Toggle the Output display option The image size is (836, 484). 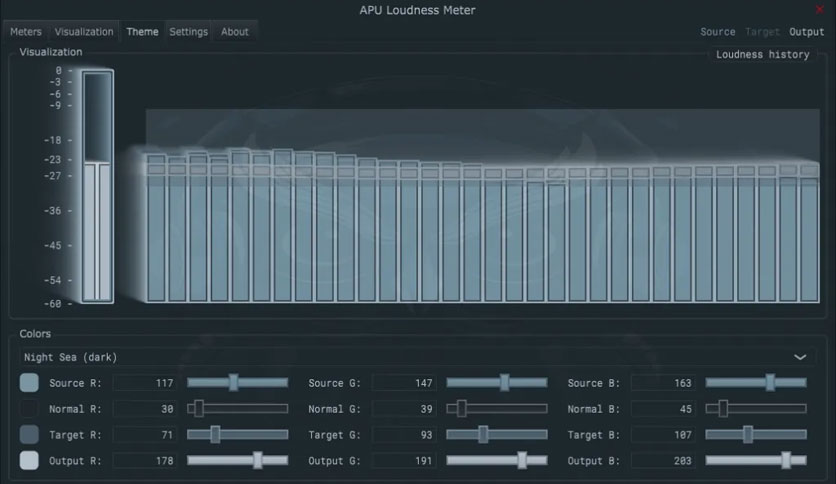coord(806,32)
